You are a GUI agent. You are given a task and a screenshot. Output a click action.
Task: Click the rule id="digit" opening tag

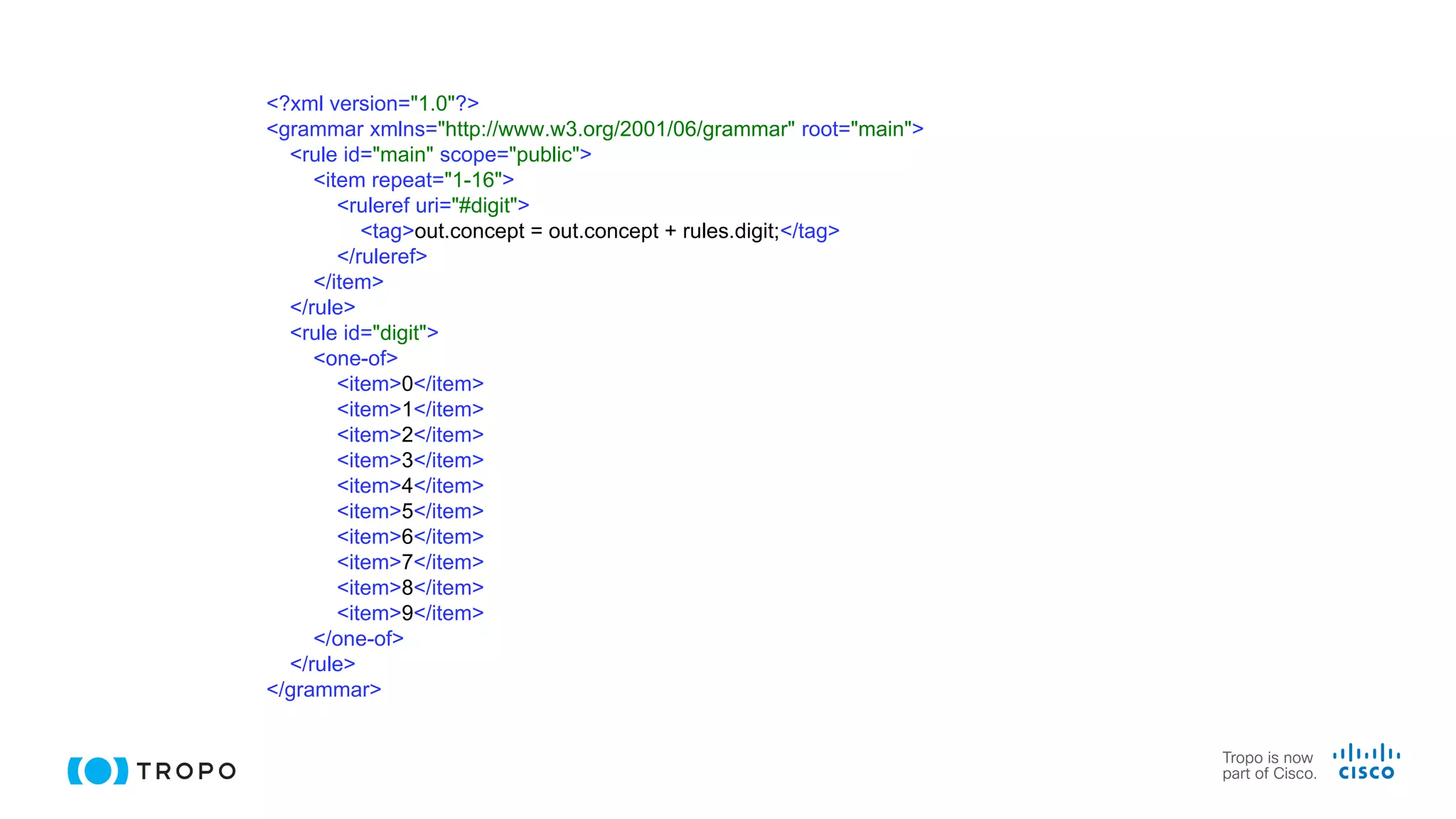[364, 333]
